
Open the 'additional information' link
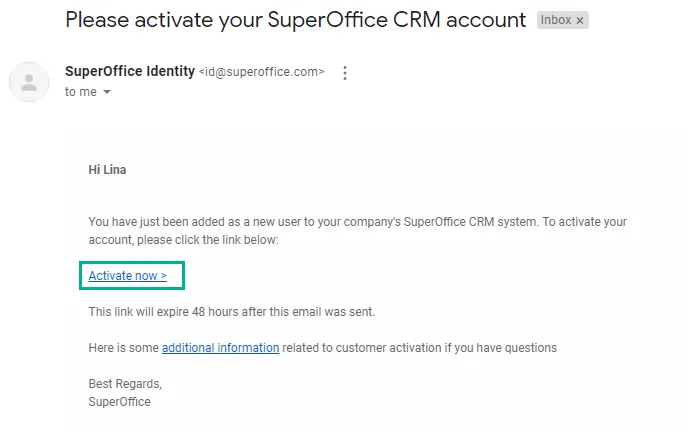point(220,348)
